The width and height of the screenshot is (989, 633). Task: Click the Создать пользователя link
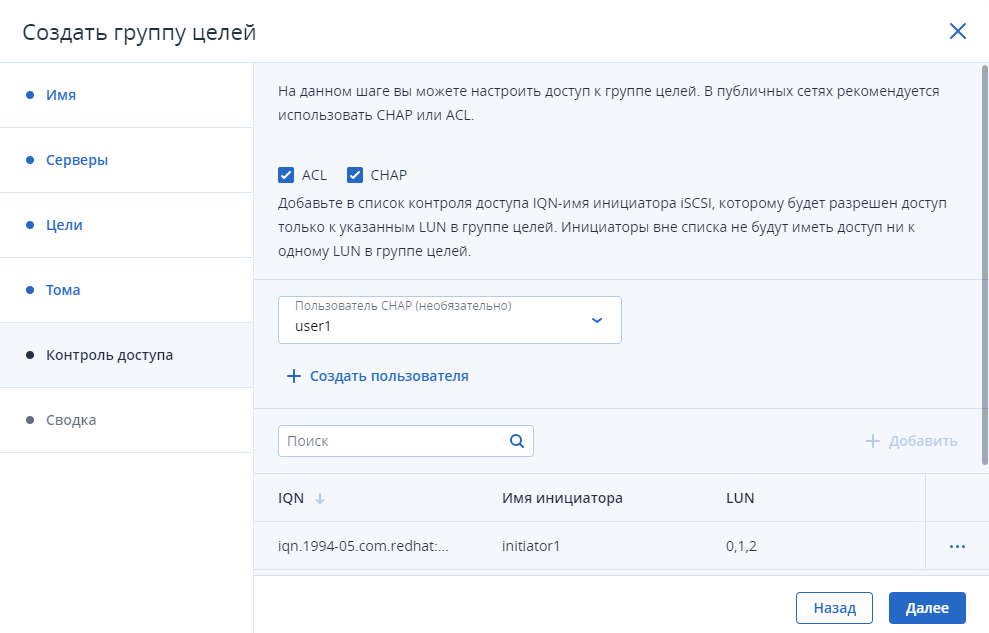[377, 376]
